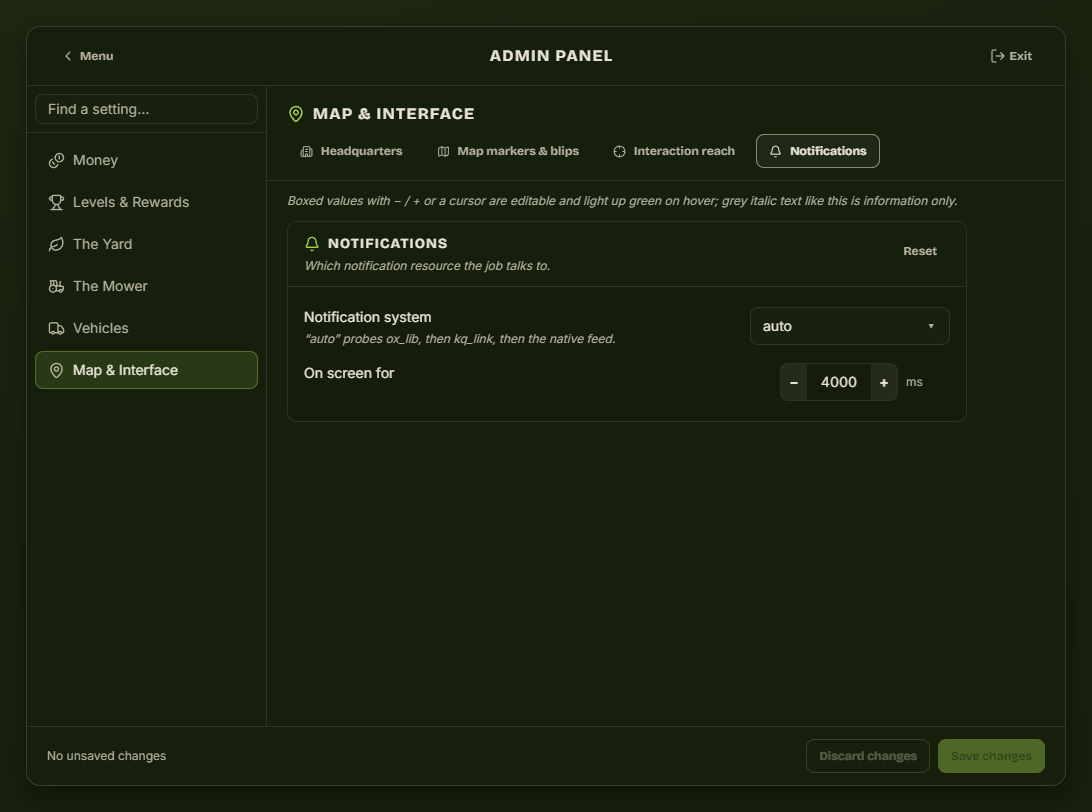
Task: Open the Interaction reach tab
Action: coord(673,151)
